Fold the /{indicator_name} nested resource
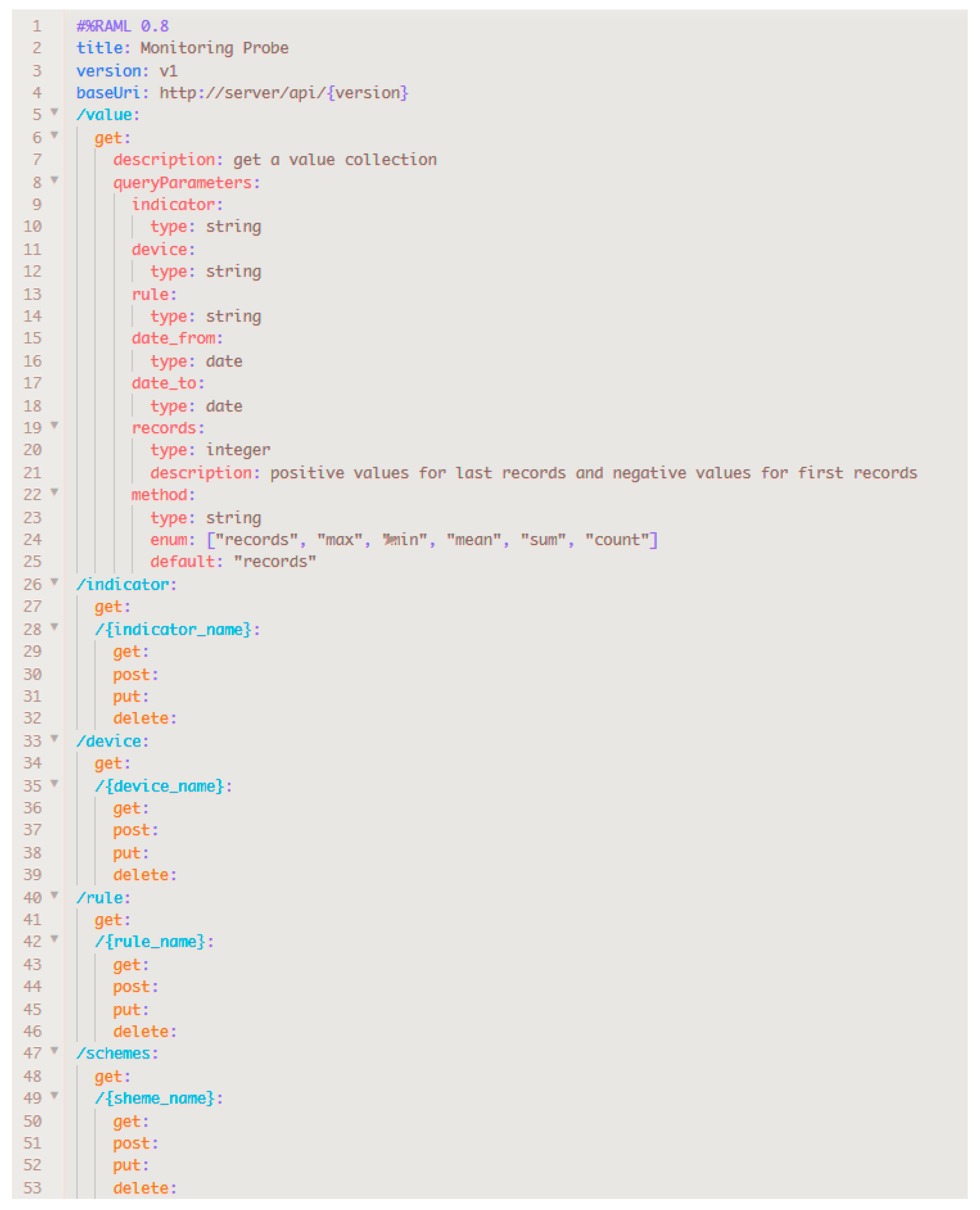 click(55, 627)
